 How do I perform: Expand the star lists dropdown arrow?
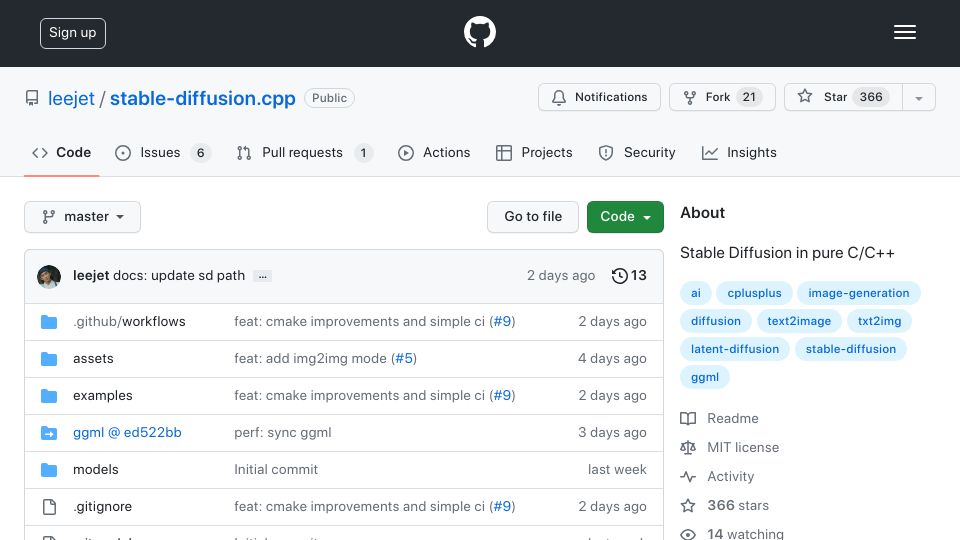(918, 98)
